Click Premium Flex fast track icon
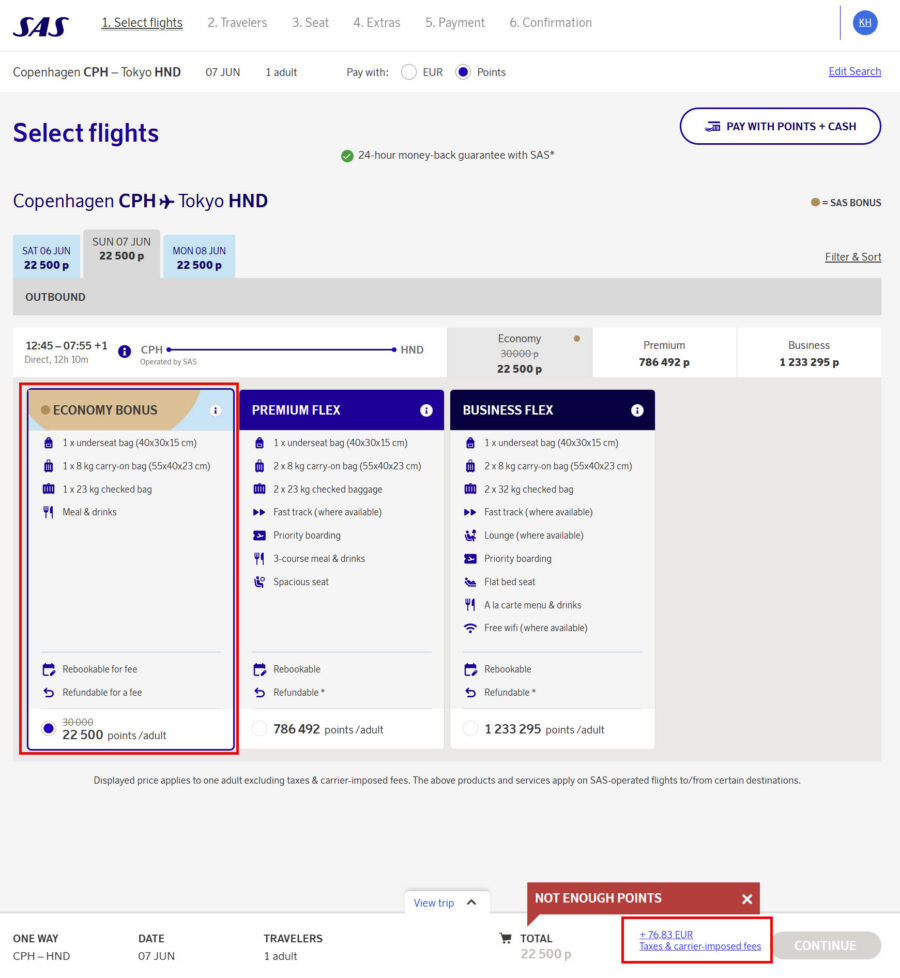Viewport: 900px width, 978px height. [x=259, y=512]
